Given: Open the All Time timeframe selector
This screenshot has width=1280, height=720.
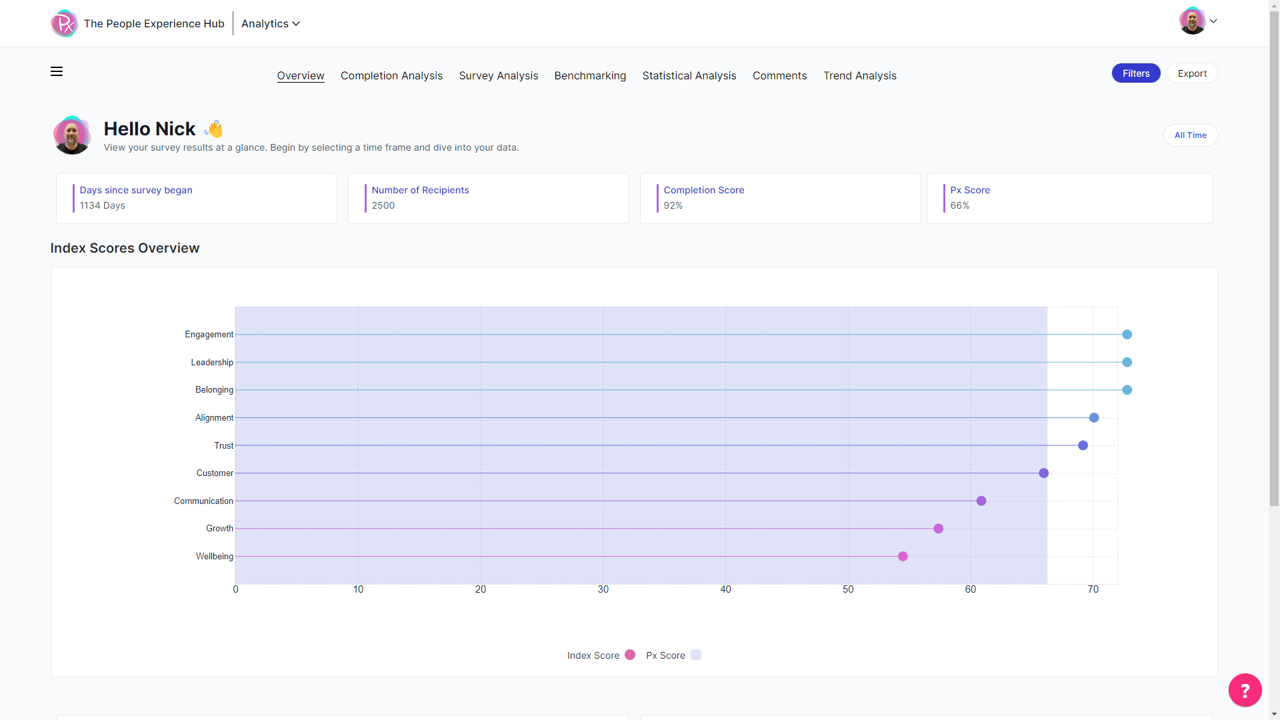Looking at the screenshot, I should pos(1190,135).
